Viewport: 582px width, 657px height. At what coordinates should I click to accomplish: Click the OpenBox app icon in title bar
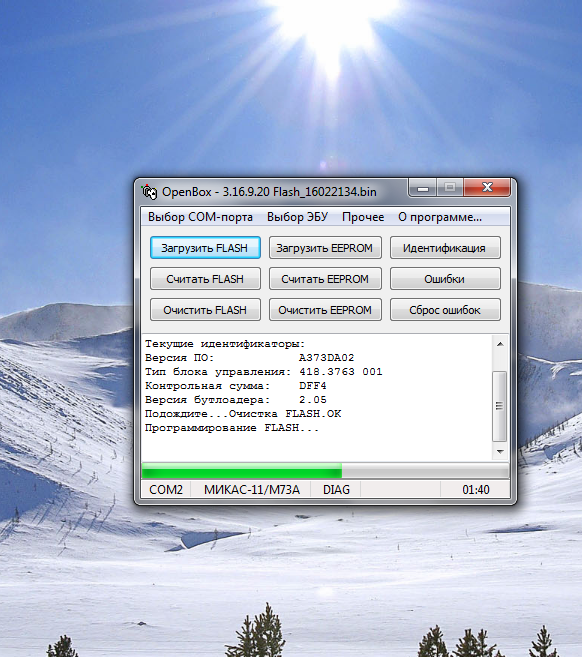tap(149, 192)
